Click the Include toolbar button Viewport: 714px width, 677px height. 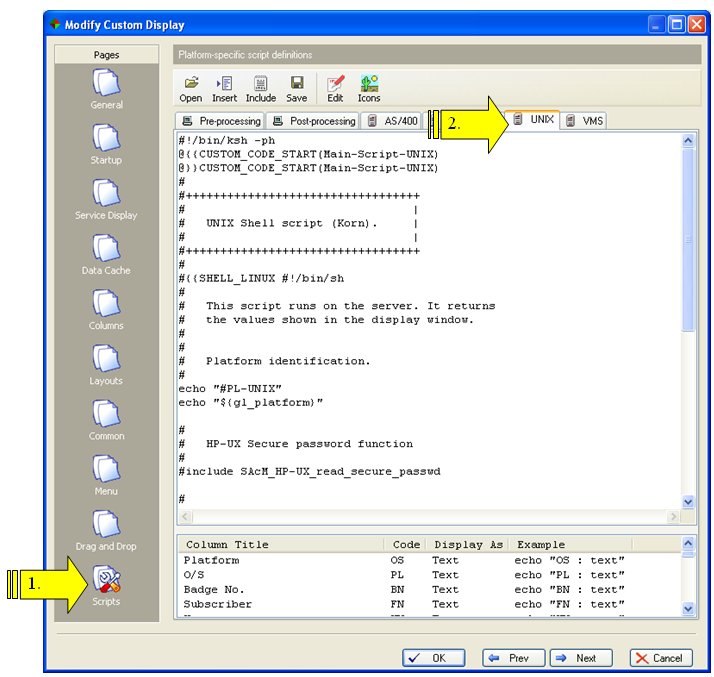pyautogui.click(x=260, y=88)
